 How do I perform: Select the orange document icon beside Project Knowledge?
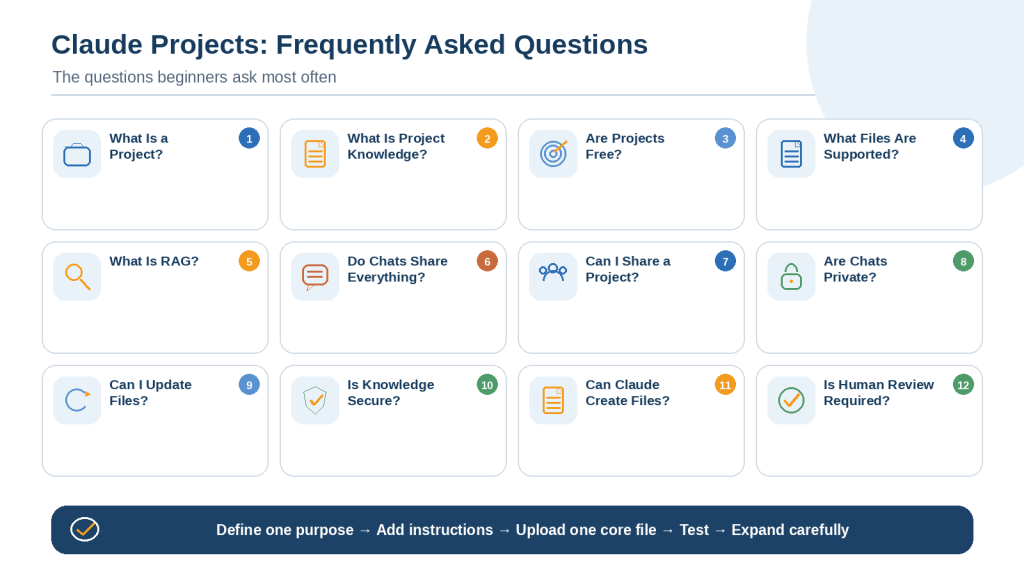pos(315,154)
